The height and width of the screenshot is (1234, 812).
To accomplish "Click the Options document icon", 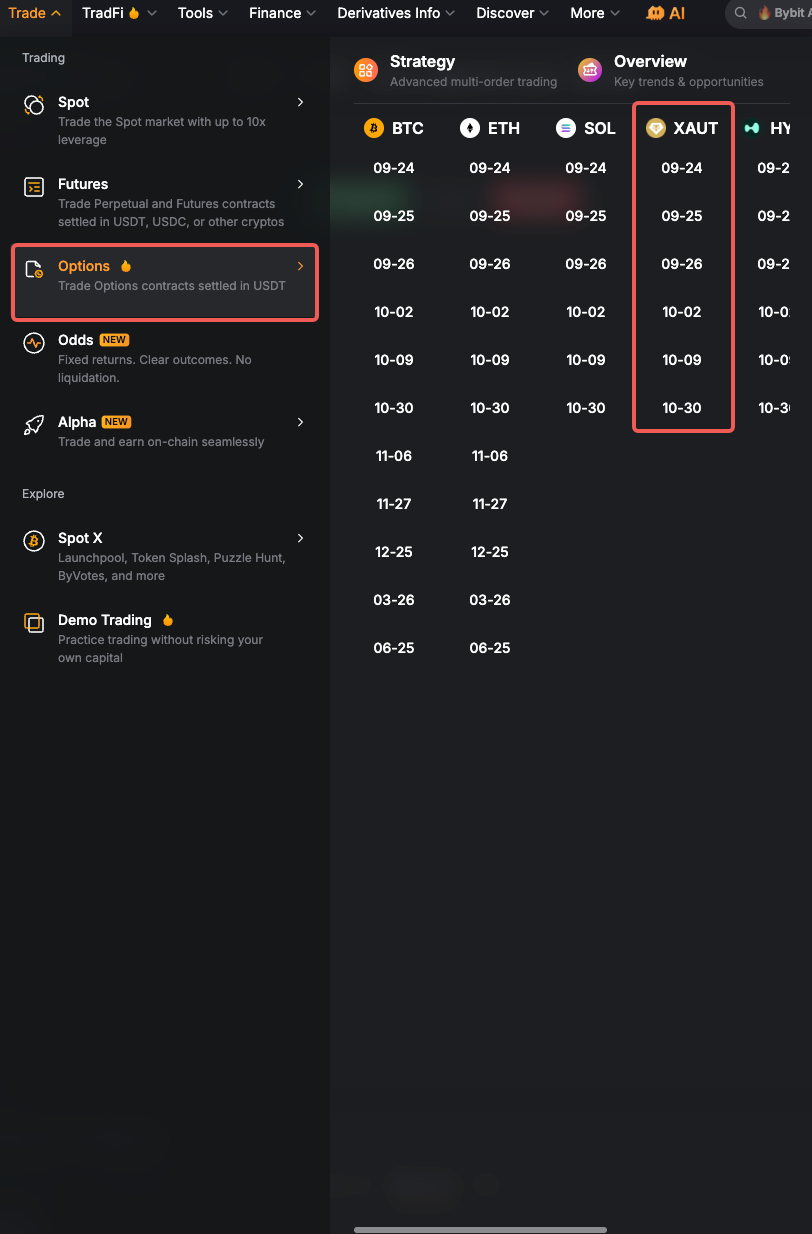I will [34, 269].
